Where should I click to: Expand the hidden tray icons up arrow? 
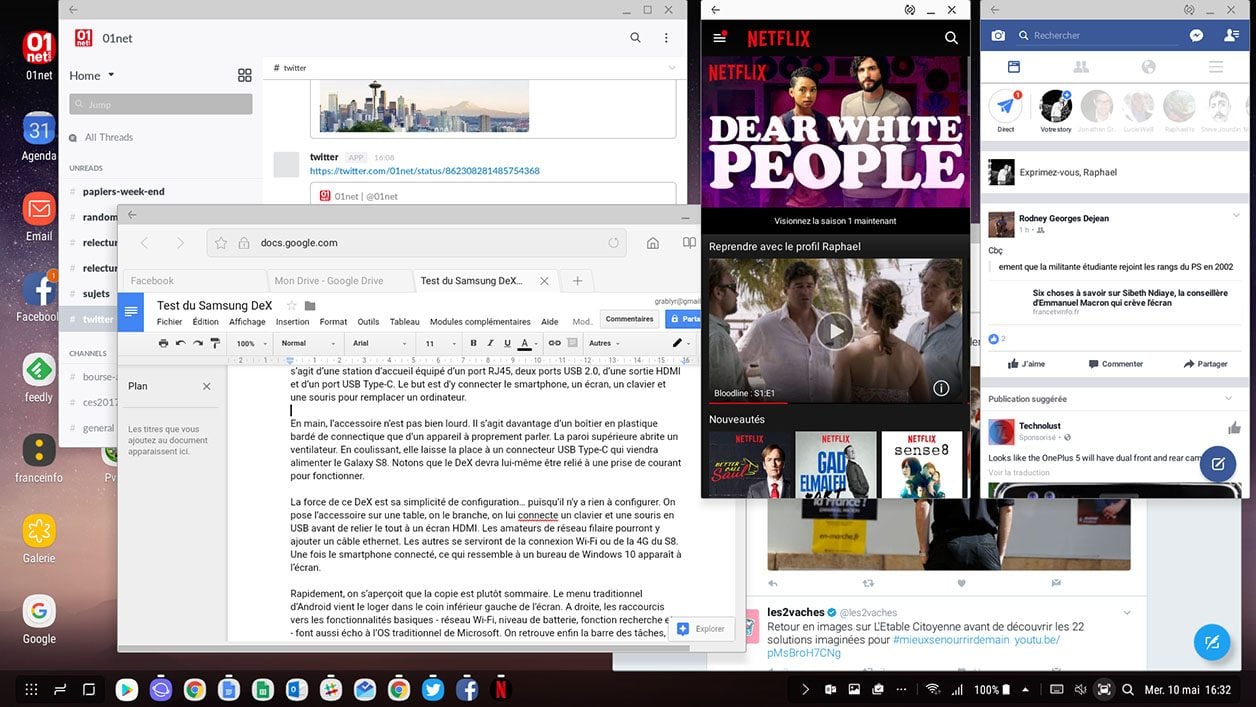tap(1024, 689)
